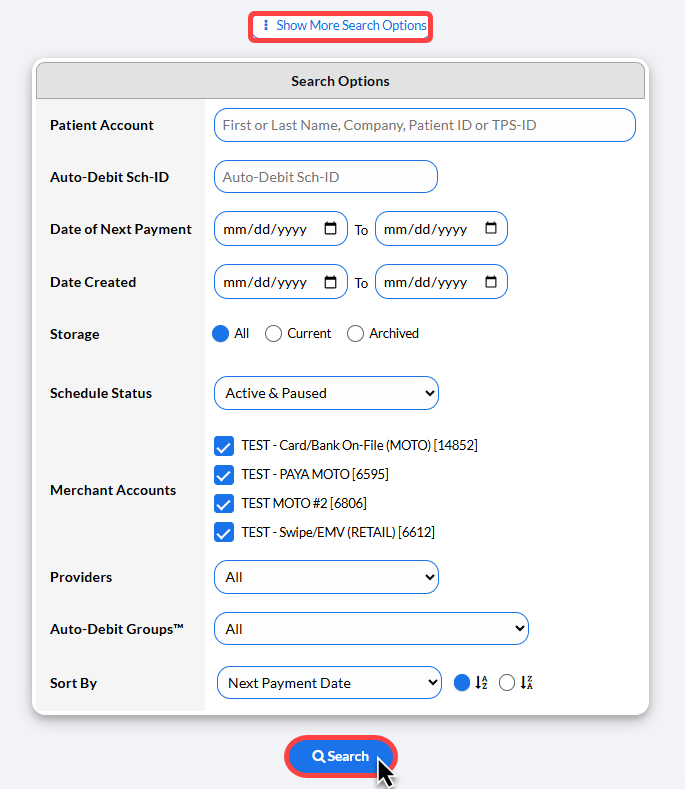685x789 pixels.
Task: Open calendar picker for Date Created start
Action: click(330, 282)
